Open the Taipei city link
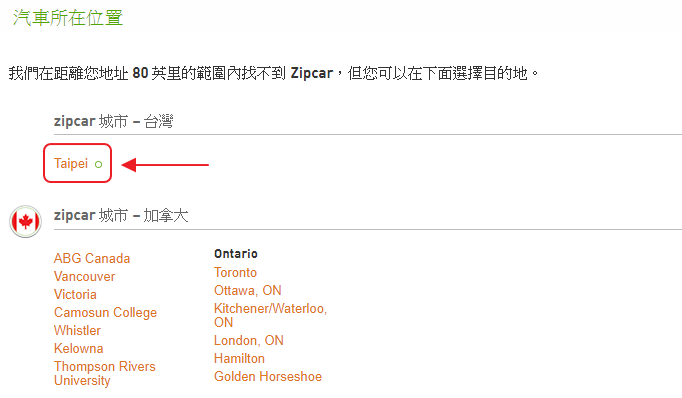Viewport: 682px width, 398px height. (71, 164)
